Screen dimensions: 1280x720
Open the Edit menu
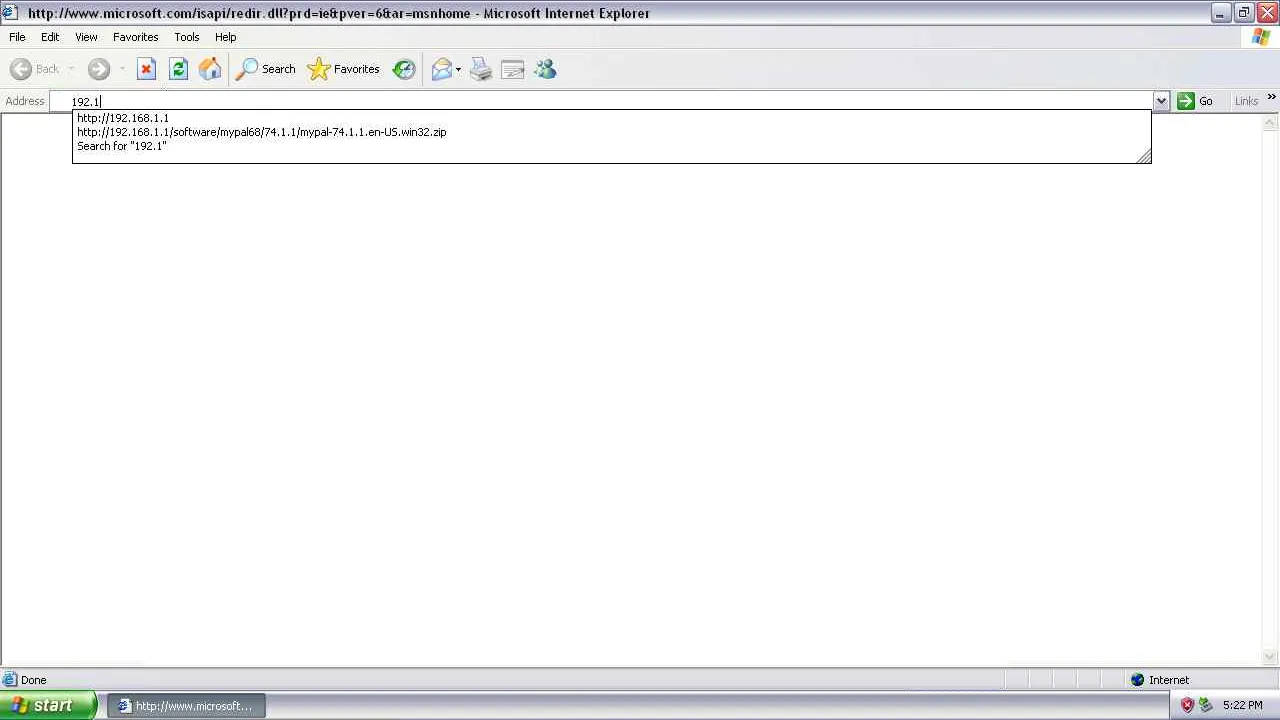[50, 37]
